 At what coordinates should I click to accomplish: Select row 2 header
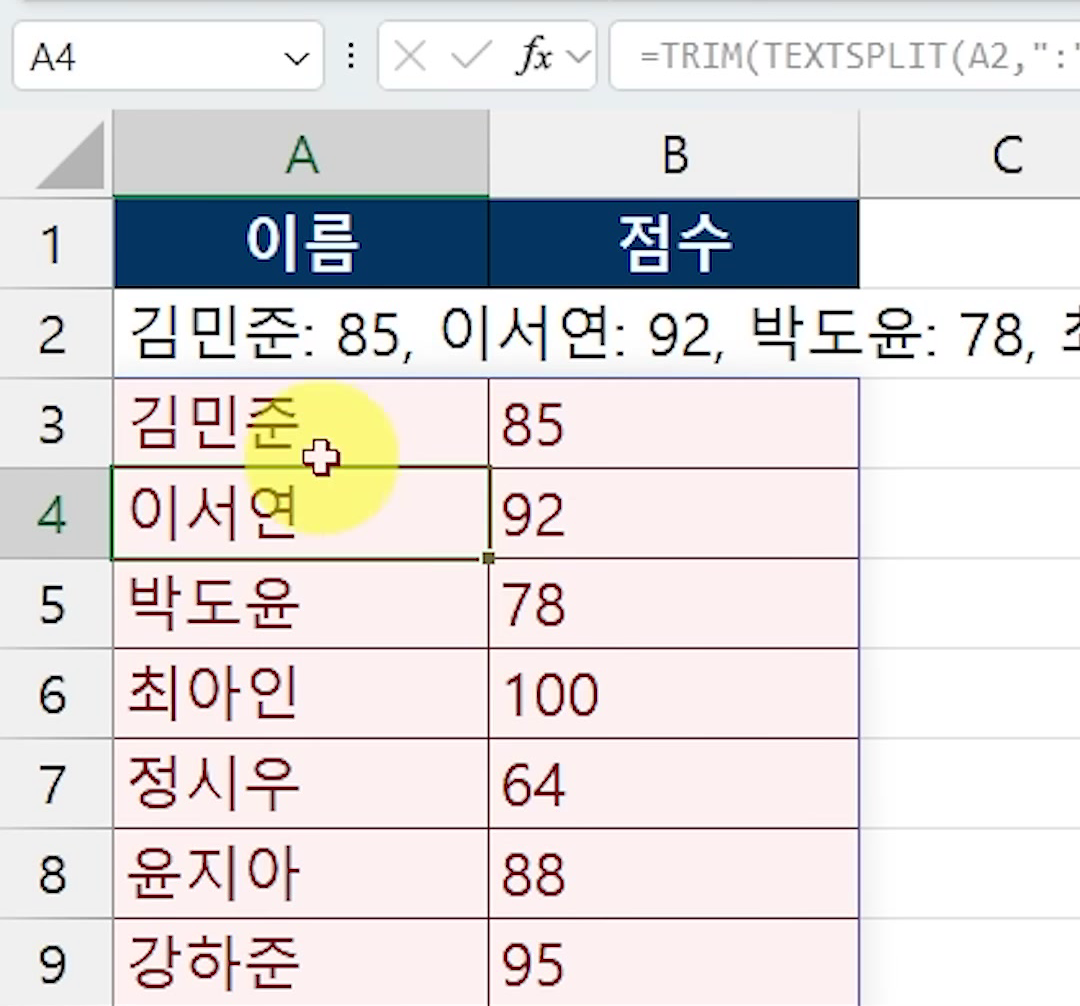(x=55, y=334)
